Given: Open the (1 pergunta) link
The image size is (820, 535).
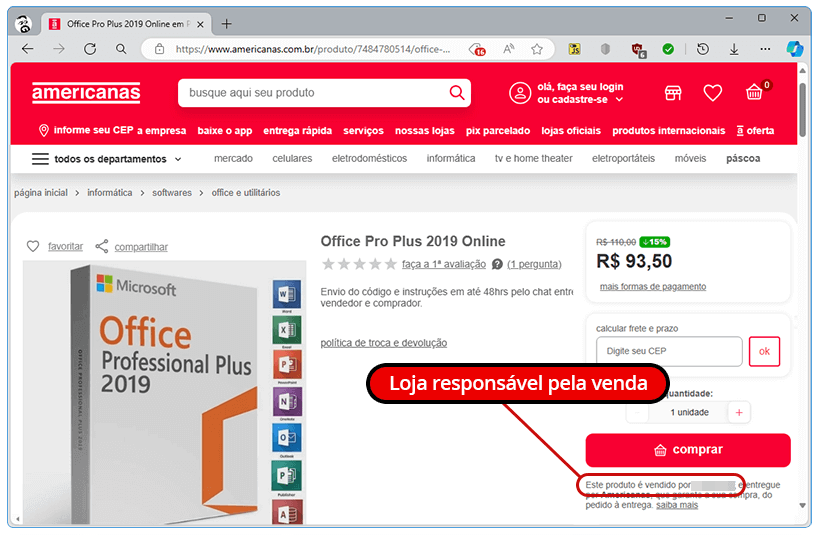Looking at the screenshot, I should tap(534, 264).
